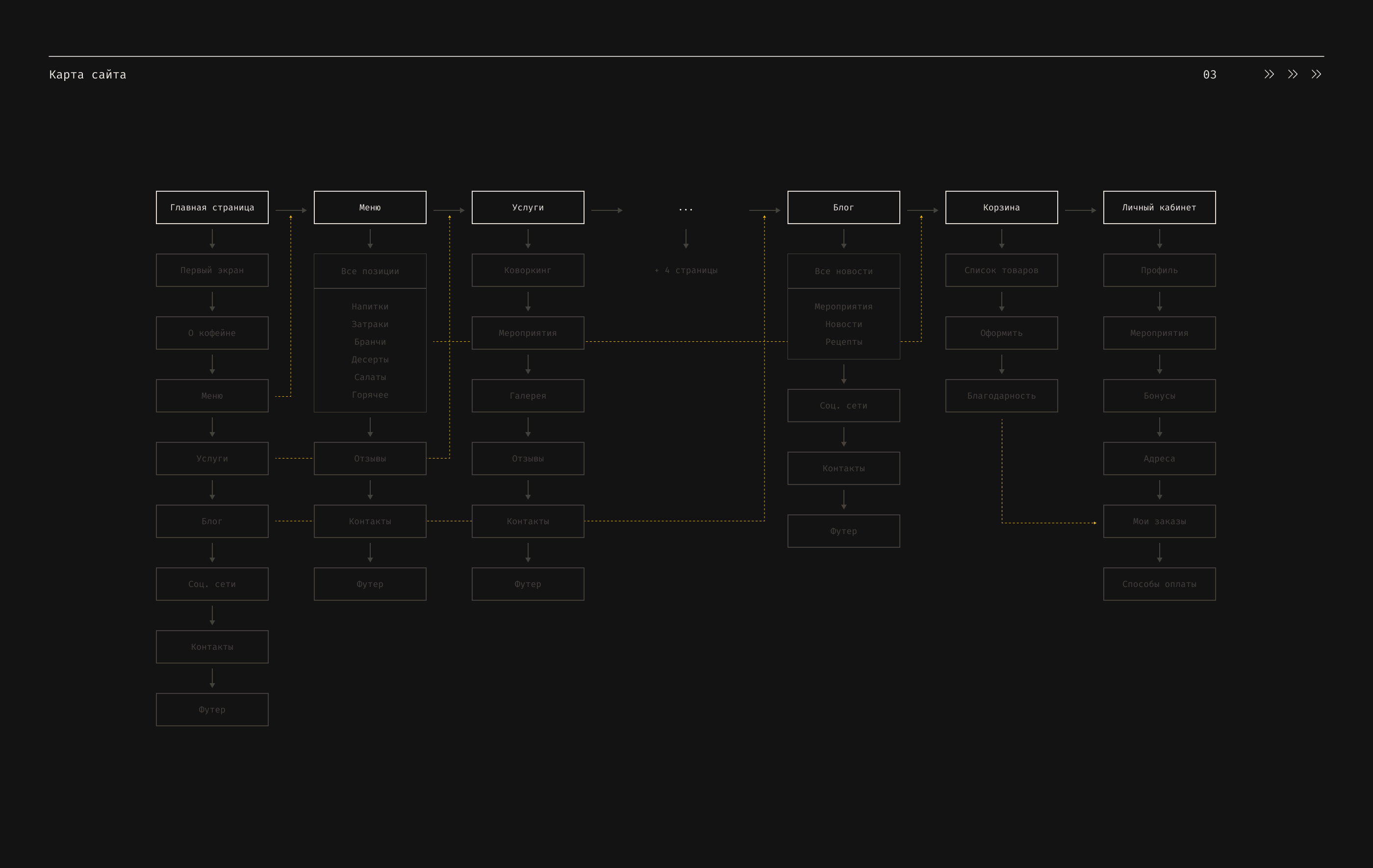This screenshot has width=1373, height=868.
Task: Open the Личный кабинет node
Action: pos(1159,207)
